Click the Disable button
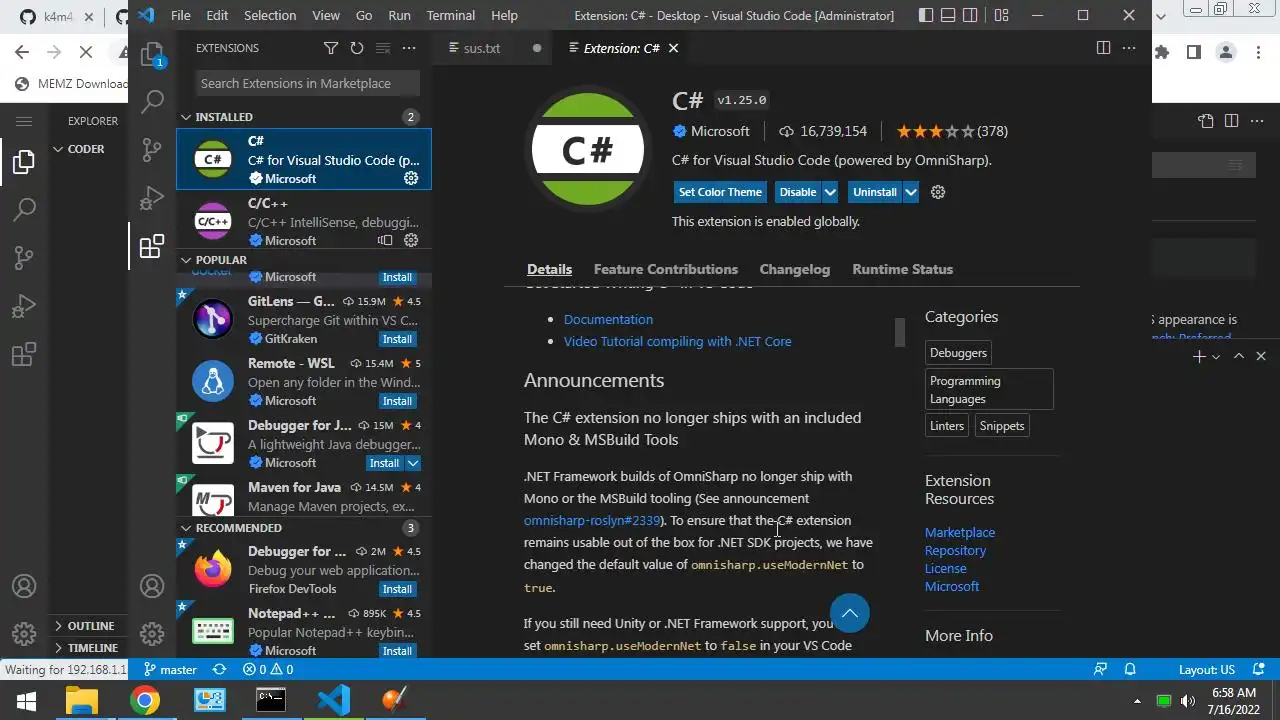The image size is (1280, 720). [798, 192]
